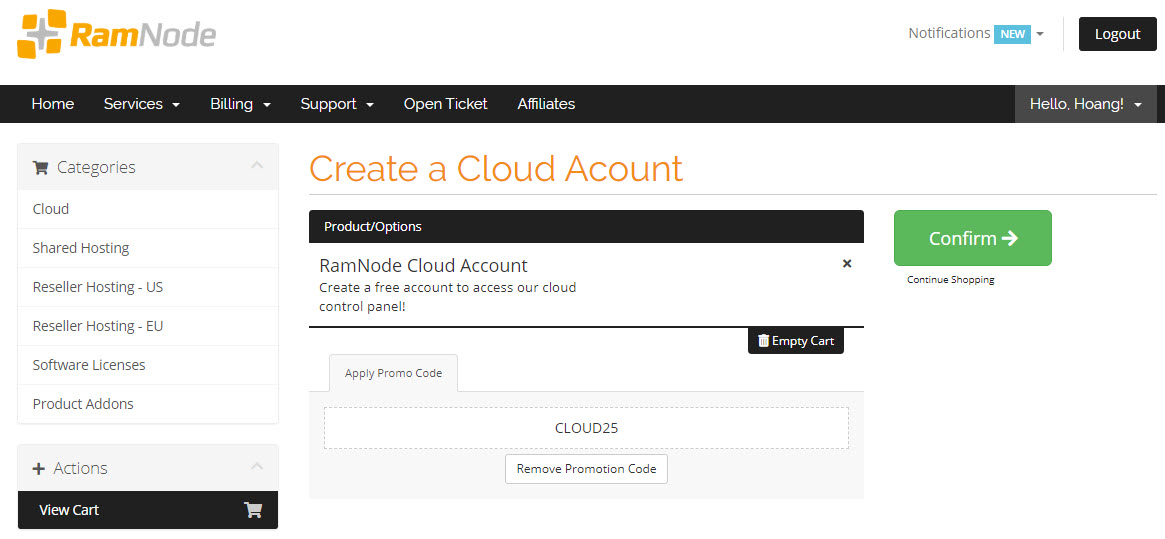Click the View Cart shopping cart icon

pyautogui.click(x=253, y=510)
